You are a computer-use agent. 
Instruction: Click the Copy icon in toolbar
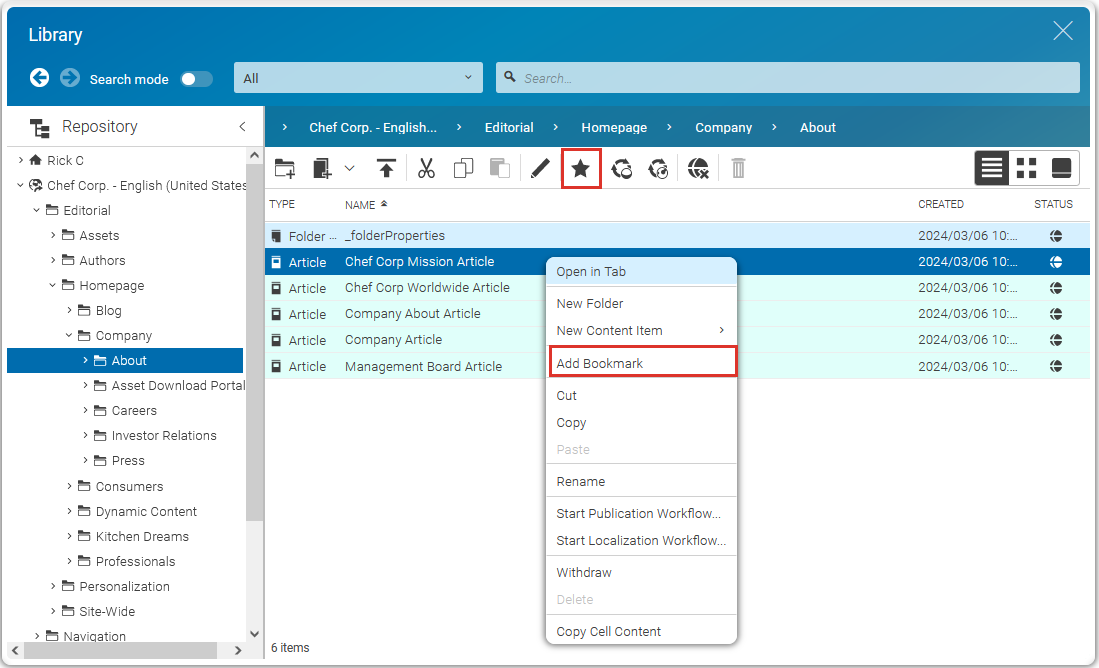pos(463,169)
